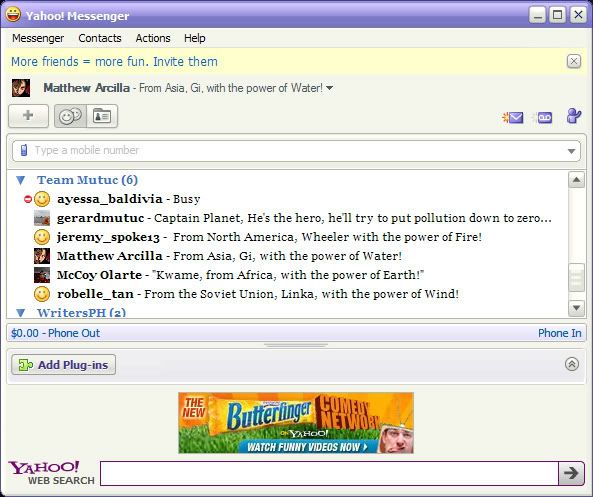The image size is (593, 497).
Task: Dismiss the invite friends banner
Action: coord(574,61)
